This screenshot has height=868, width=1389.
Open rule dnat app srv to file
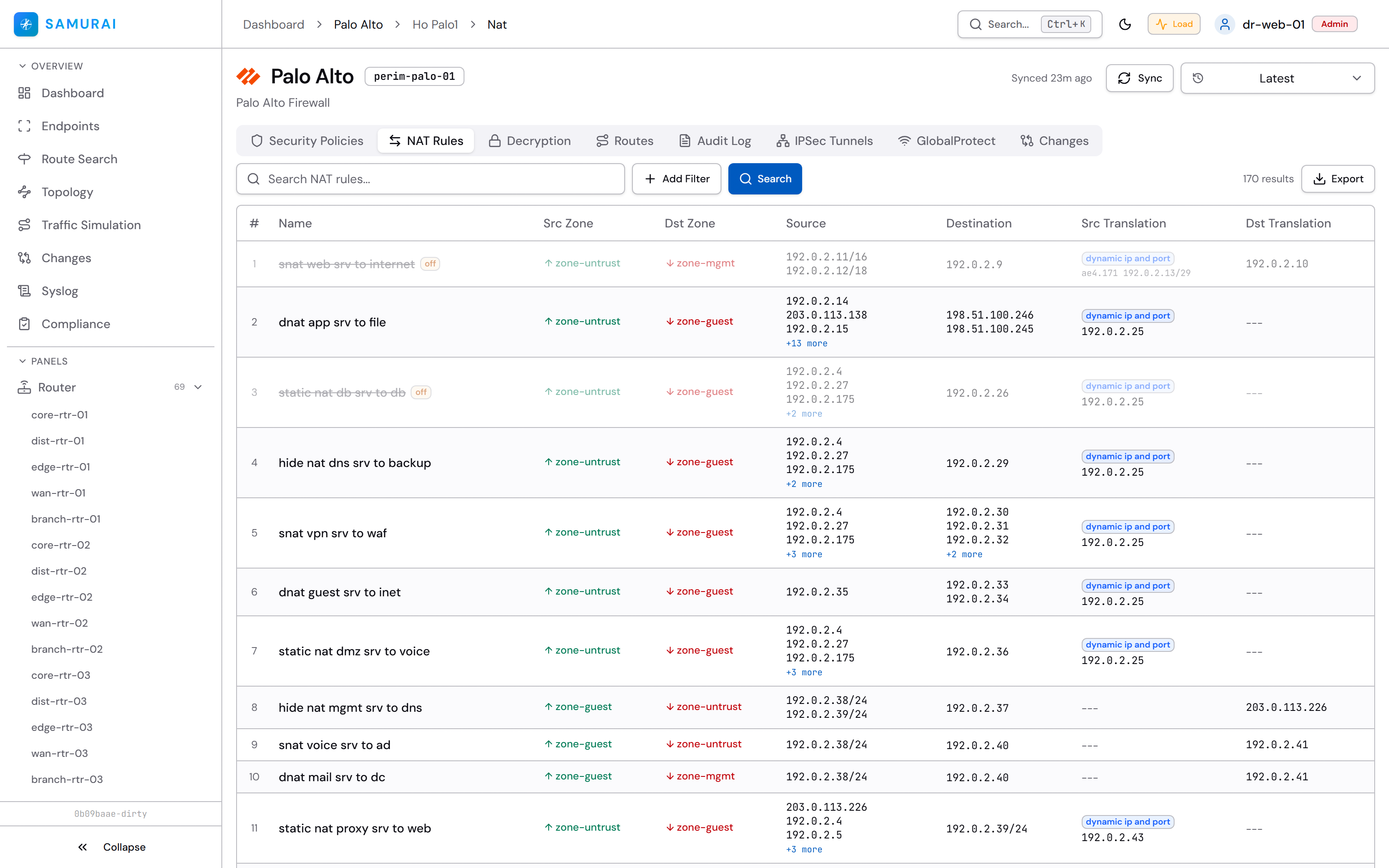332,322
